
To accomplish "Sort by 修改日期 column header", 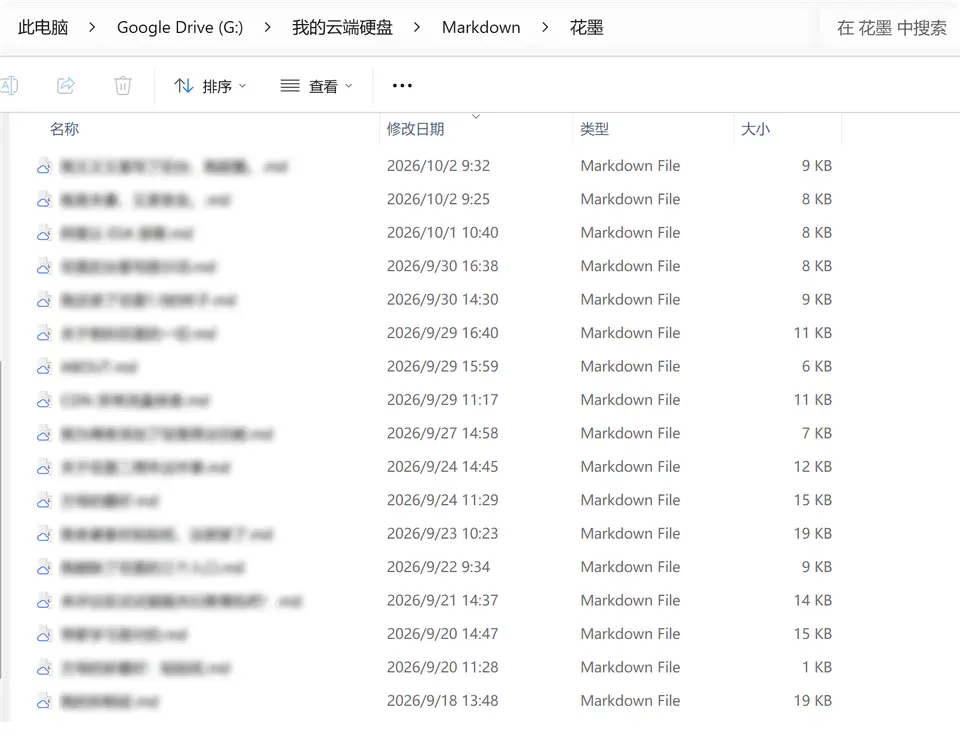I will (415, 129).
